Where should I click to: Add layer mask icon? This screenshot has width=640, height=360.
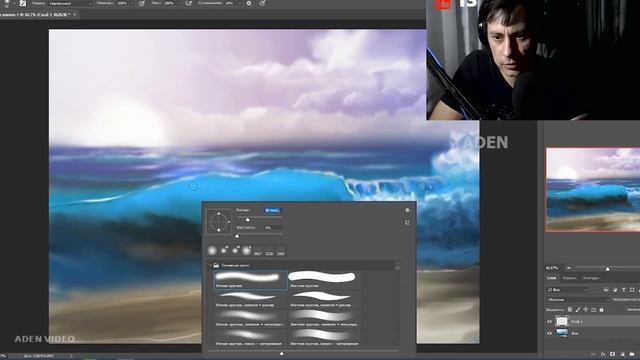point(613,354)
